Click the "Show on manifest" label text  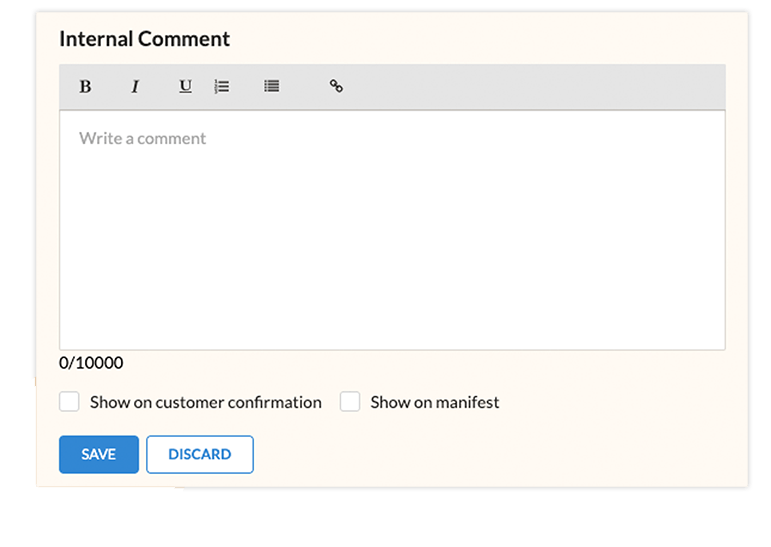[434, 402]
